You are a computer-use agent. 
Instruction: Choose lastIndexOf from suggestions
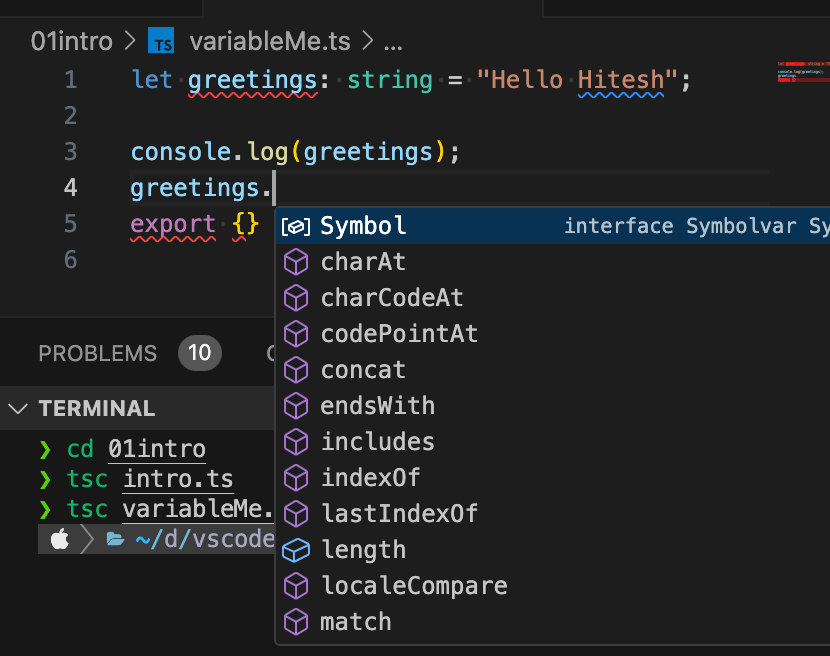pyautogui.click(x=553, y=514)
